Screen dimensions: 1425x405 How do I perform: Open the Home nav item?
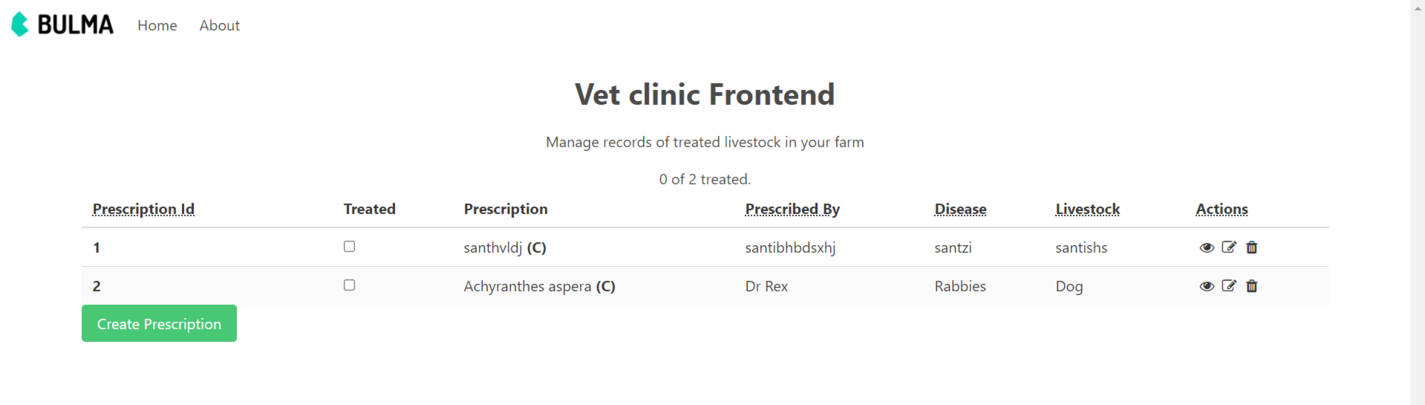click(157, 26)
